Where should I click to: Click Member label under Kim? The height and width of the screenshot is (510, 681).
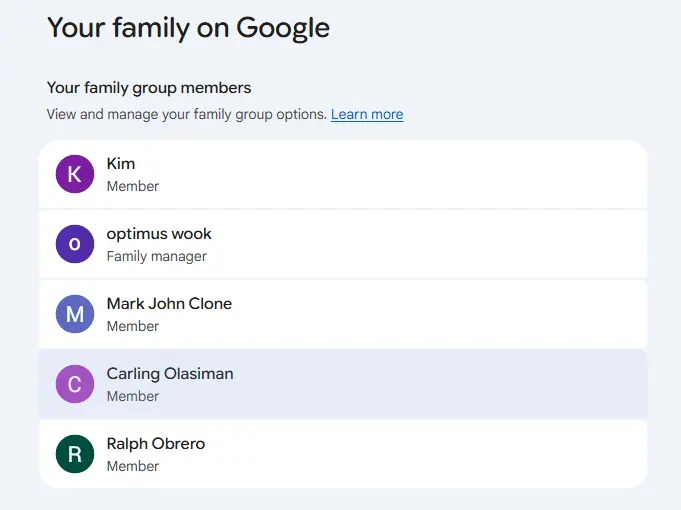(x=133, y=186)
